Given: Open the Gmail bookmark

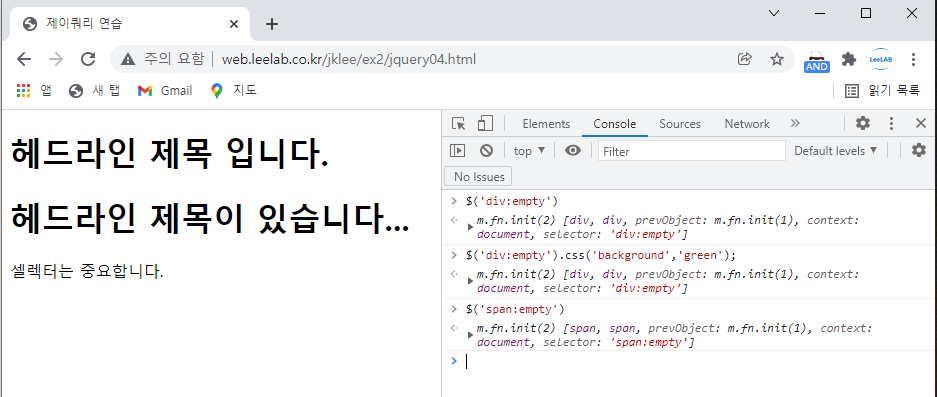Looking at the screenshot, I should coord(165,91).
